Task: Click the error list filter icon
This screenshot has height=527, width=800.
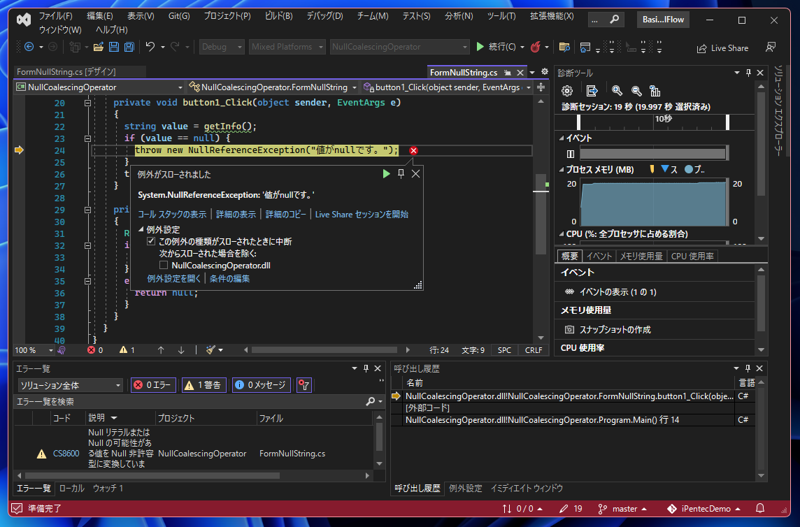Action: 304,385
